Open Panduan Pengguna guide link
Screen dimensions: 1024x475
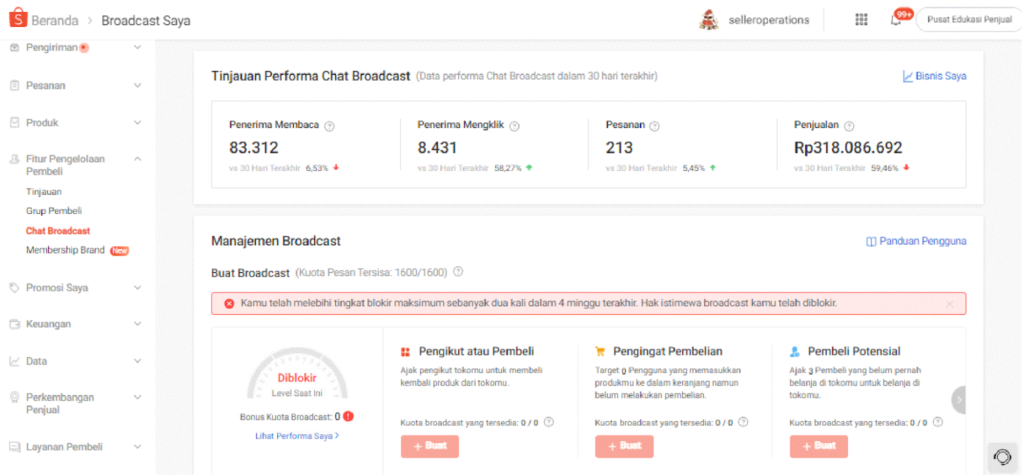tap(916, 241)
